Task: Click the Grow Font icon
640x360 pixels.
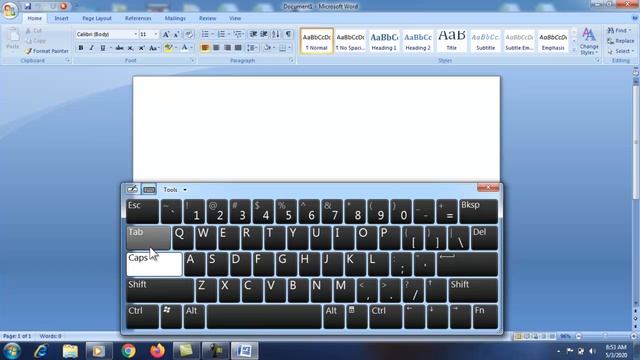Action: (166, 34)
